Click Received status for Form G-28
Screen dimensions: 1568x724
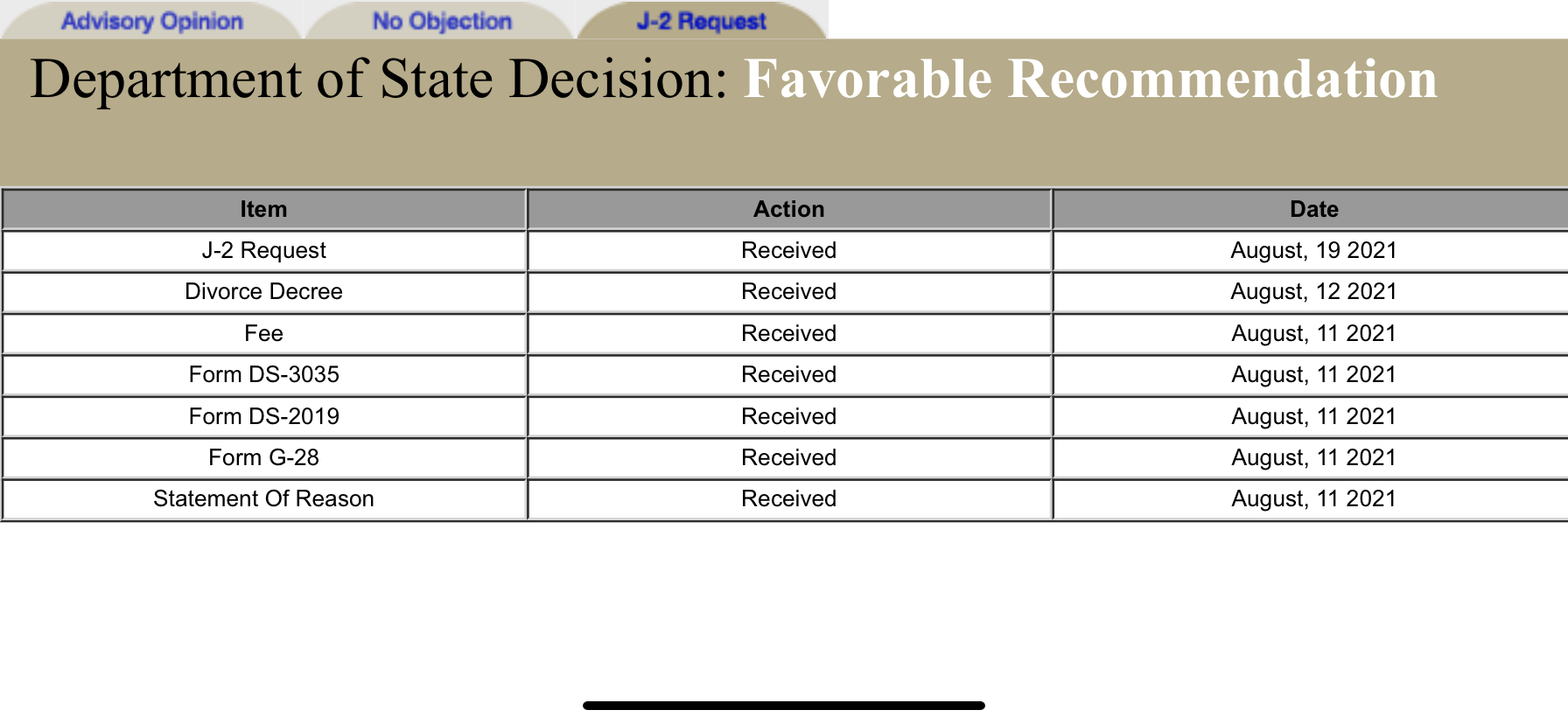(788, 457)
